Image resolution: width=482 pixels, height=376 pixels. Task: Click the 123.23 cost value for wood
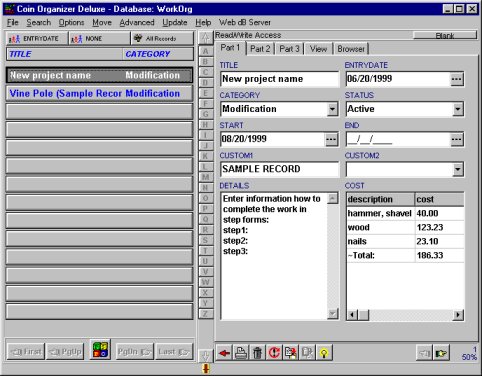pyautogui.click(x=440, y=227)
